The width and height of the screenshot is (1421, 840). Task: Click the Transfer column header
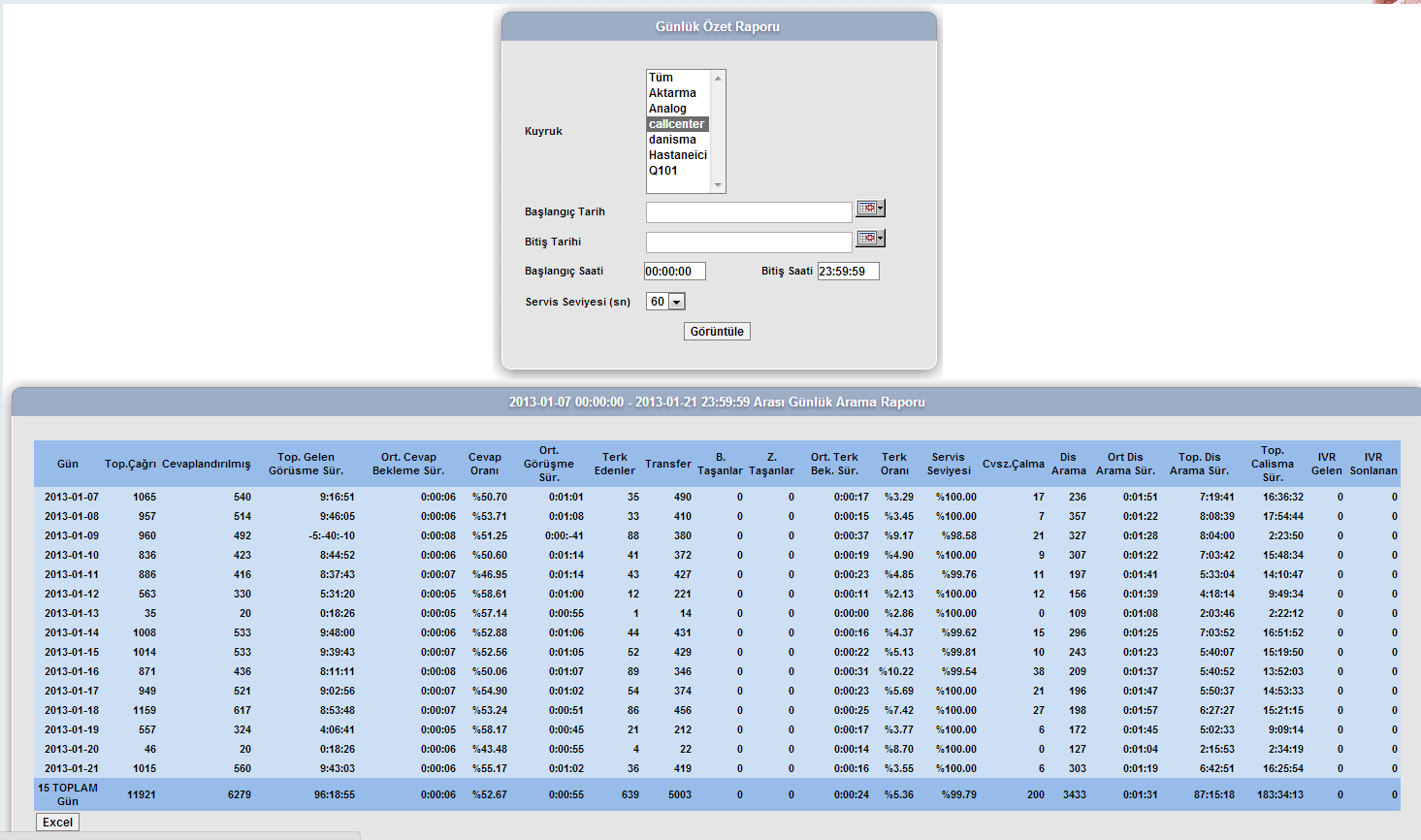(x=668, y=464)
